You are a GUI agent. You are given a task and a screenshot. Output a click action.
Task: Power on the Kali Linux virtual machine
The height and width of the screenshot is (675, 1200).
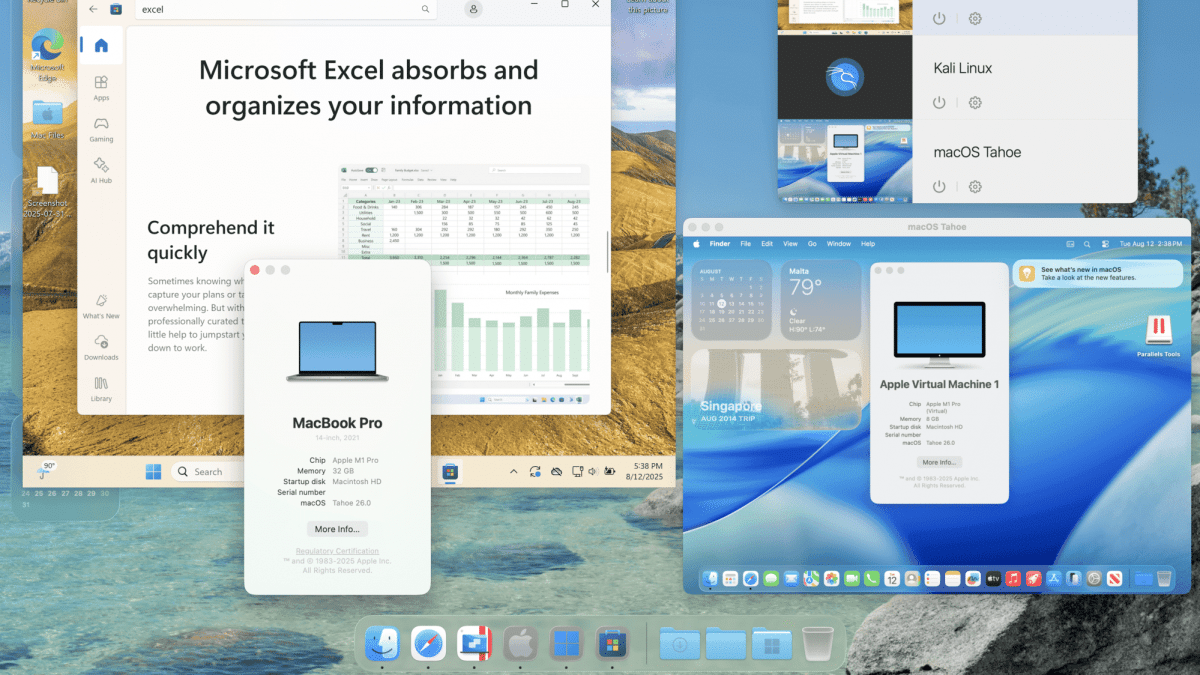click(938, 102)
